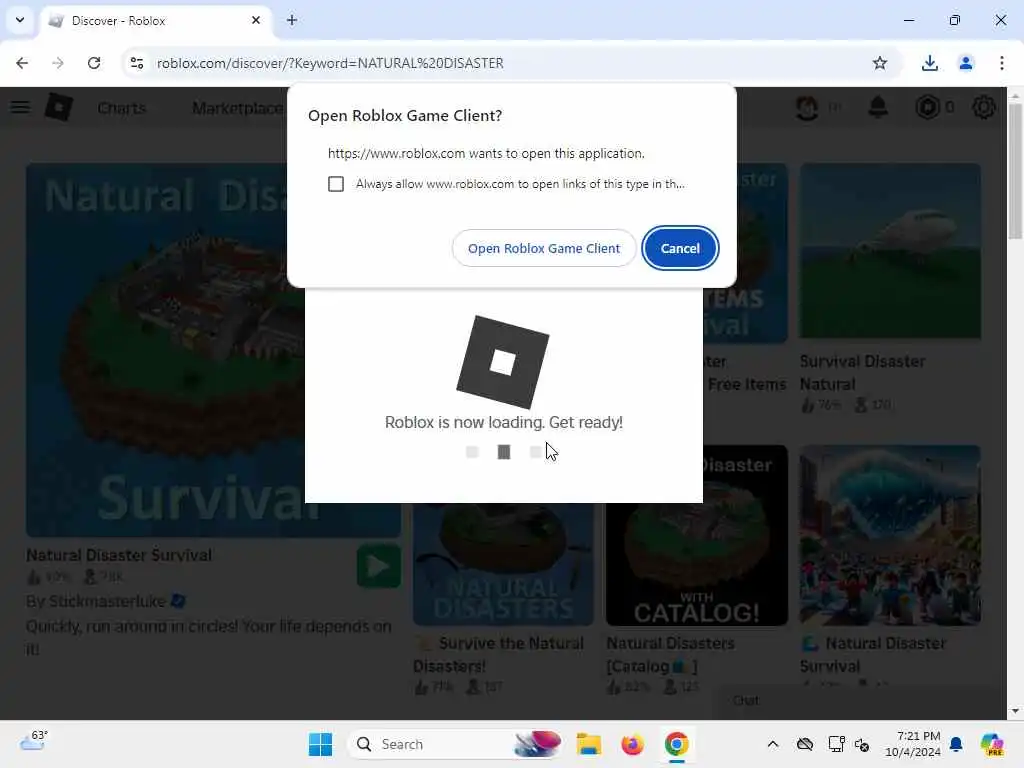The width and height of the screenshot is (1024, 768).
Task: Click the Open Roblox Game Client button
Action: [543, 248]
